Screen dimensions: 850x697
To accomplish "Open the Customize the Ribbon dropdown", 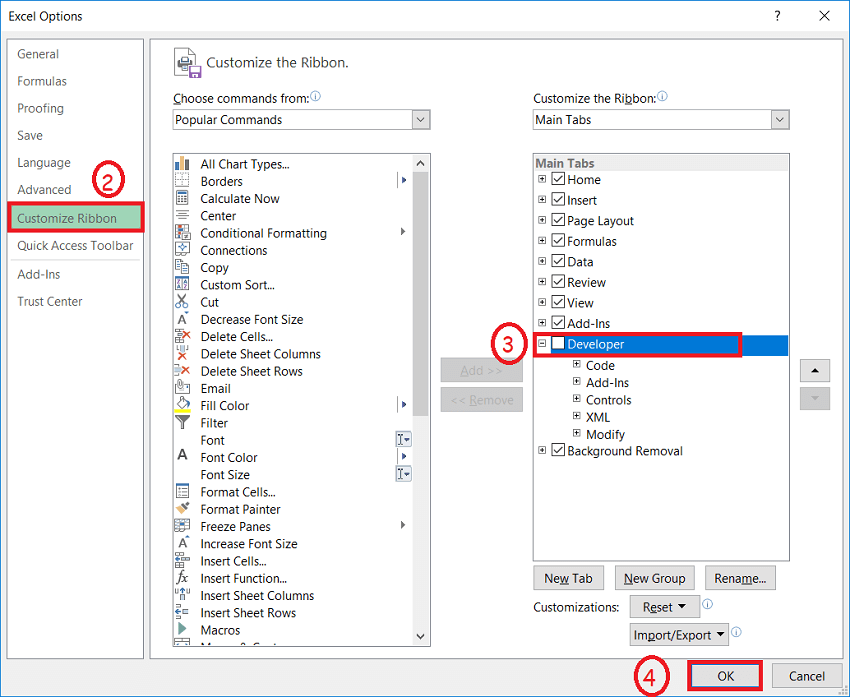I will tap(780, 120).
